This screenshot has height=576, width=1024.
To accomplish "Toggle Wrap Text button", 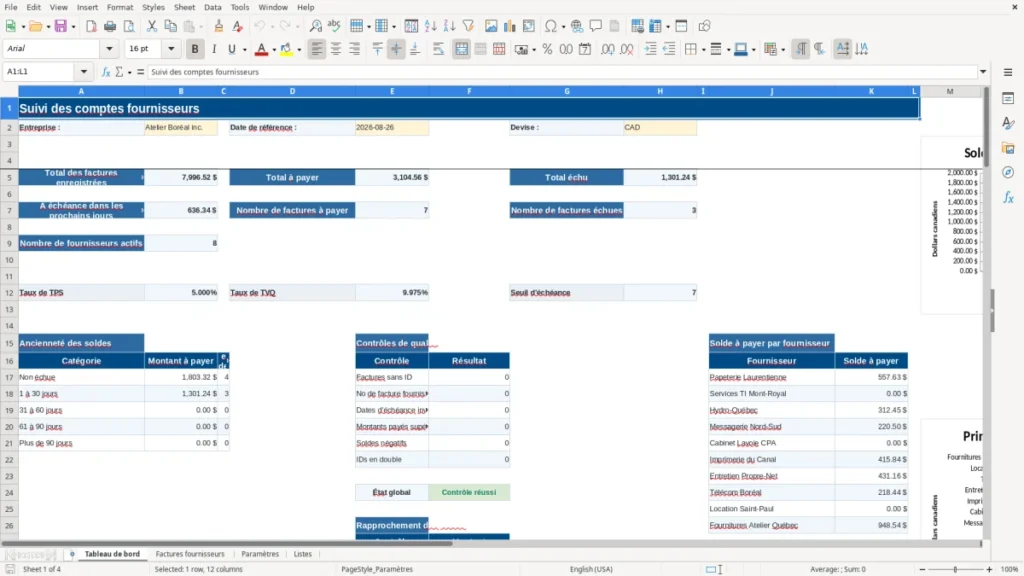I will pyautogui.click(x=438, y=49).
